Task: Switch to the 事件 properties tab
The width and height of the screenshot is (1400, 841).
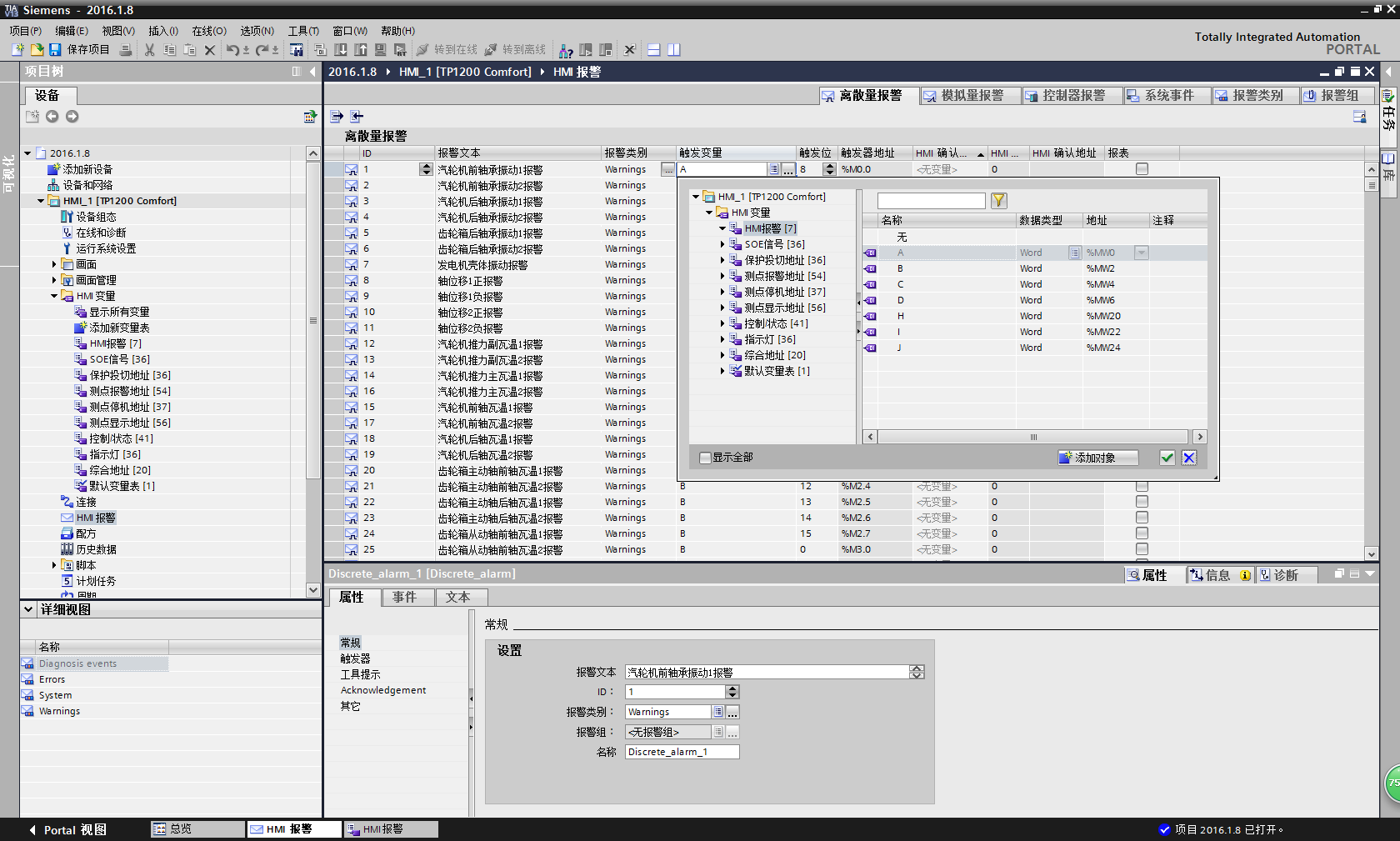Action: 408,598
